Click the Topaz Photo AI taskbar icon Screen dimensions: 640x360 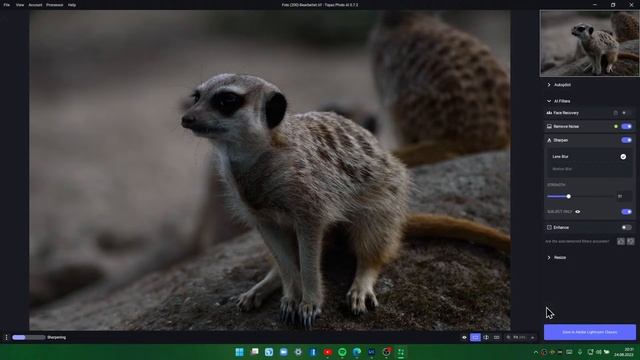tap(401, 352)
